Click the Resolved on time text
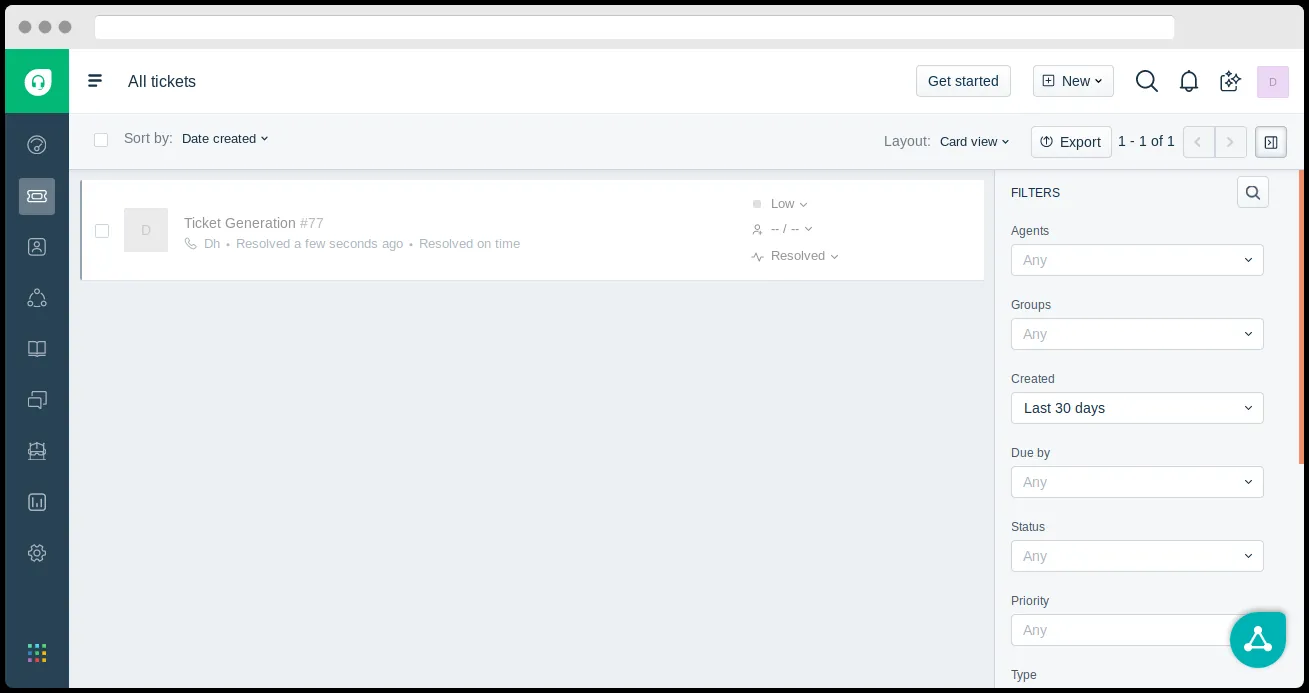Image resolution: width=1309 pixels, height=693 pixels. [469, 244]
